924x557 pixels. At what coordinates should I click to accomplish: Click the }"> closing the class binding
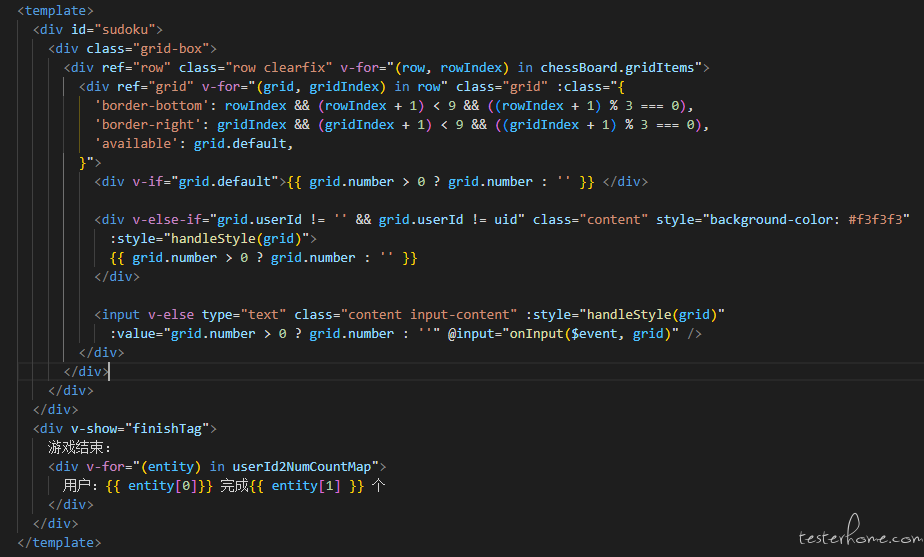tap(90, 162)
